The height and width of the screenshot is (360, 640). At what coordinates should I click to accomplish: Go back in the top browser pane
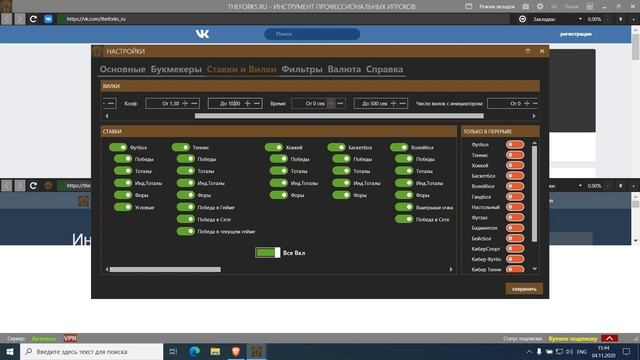point(7,19)
